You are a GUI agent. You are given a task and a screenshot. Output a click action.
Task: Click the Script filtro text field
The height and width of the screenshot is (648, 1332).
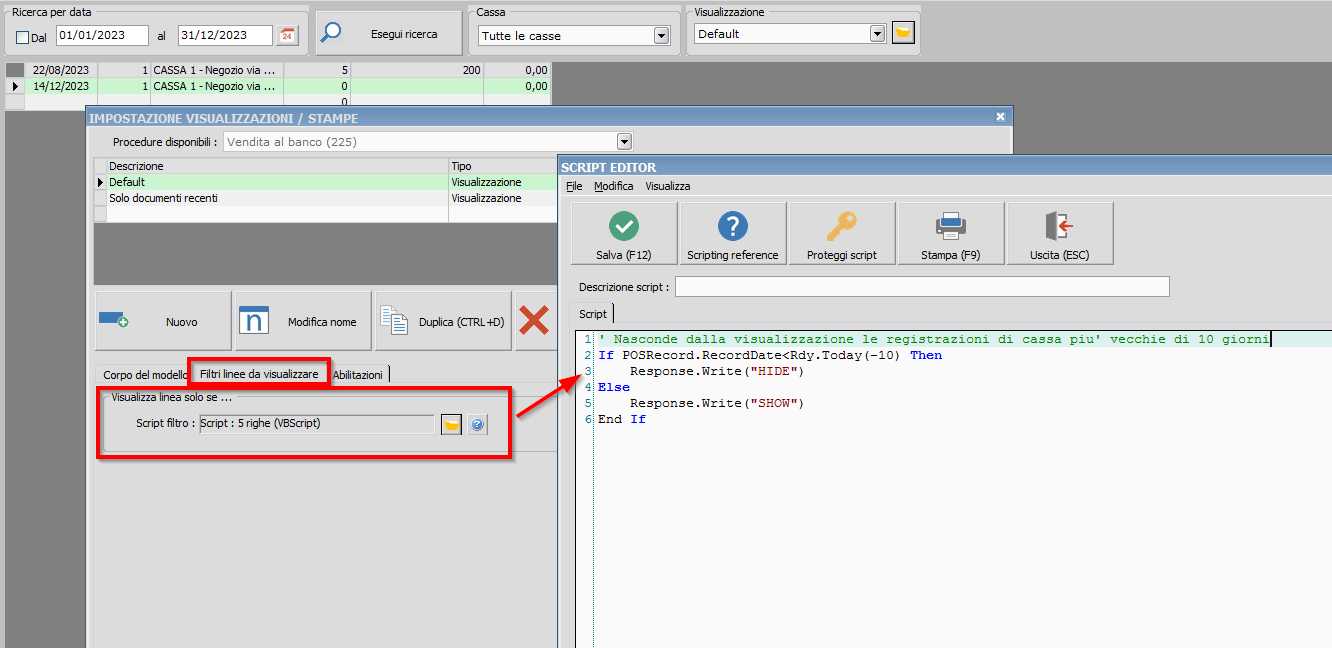[x=317, y=423]
